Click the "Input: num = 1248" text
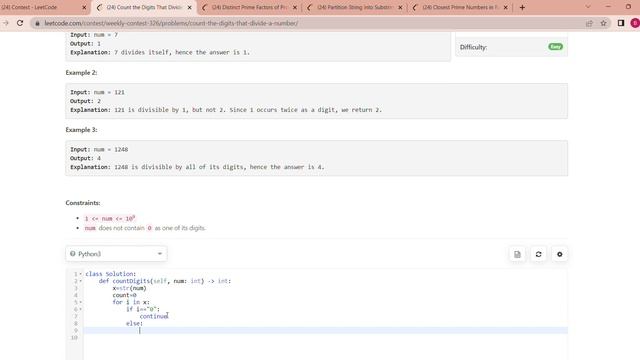640x360 pixels. [99, 149]
